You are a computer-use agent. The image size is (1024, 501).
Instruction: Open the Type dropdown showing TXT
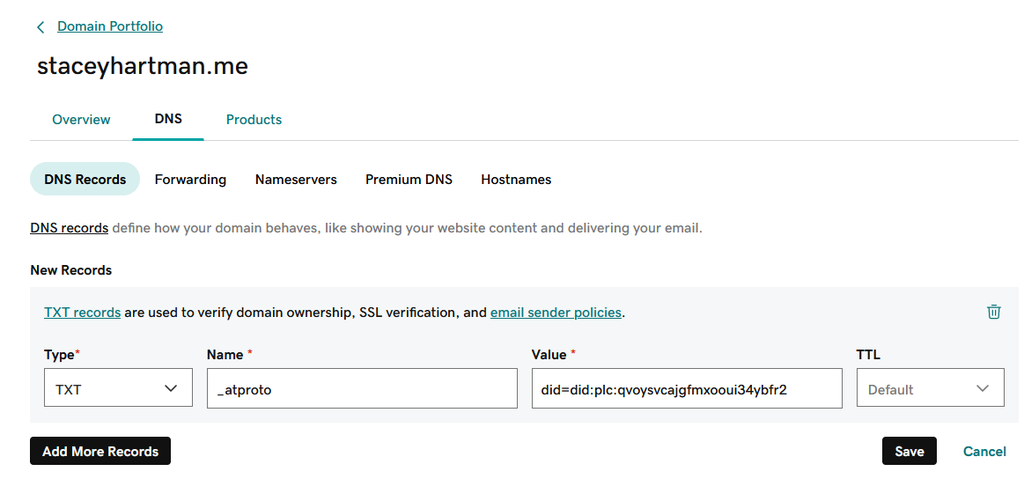118,389
